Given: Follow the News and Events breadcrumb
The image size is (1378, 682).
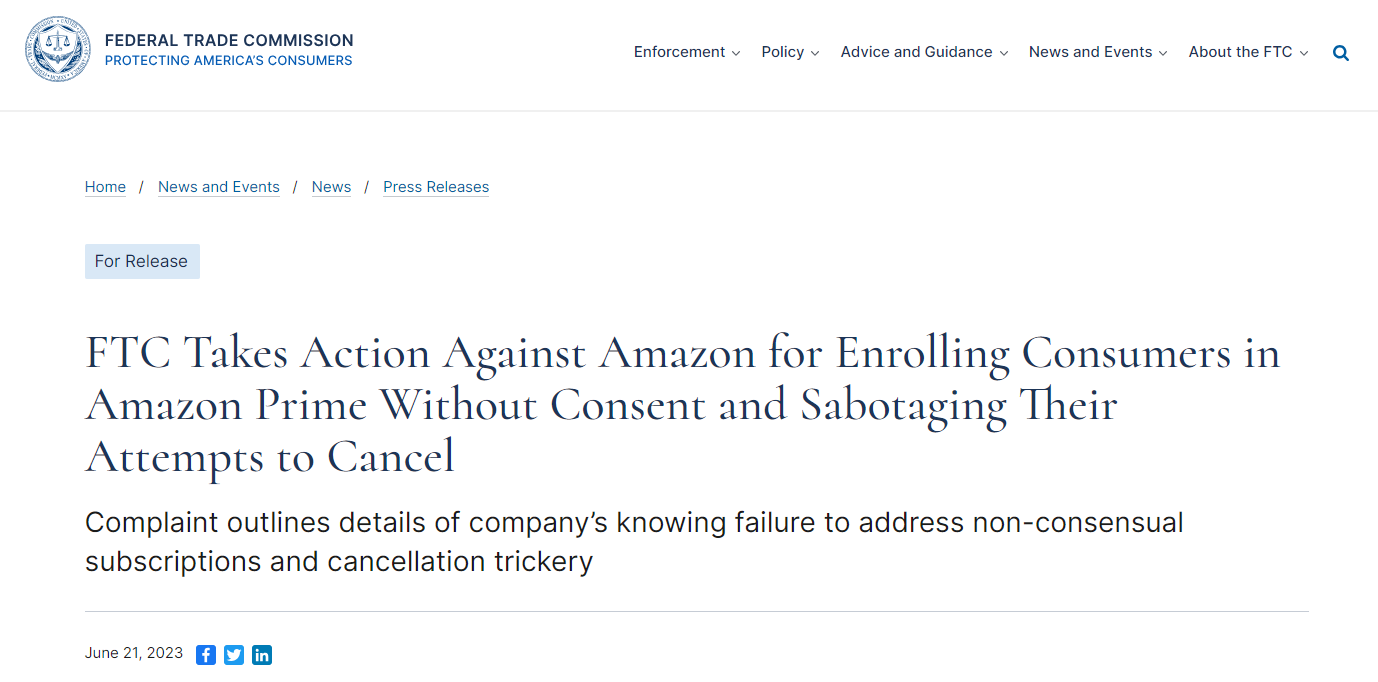Looking at the screenshot, I should click(x=219, y=187).
